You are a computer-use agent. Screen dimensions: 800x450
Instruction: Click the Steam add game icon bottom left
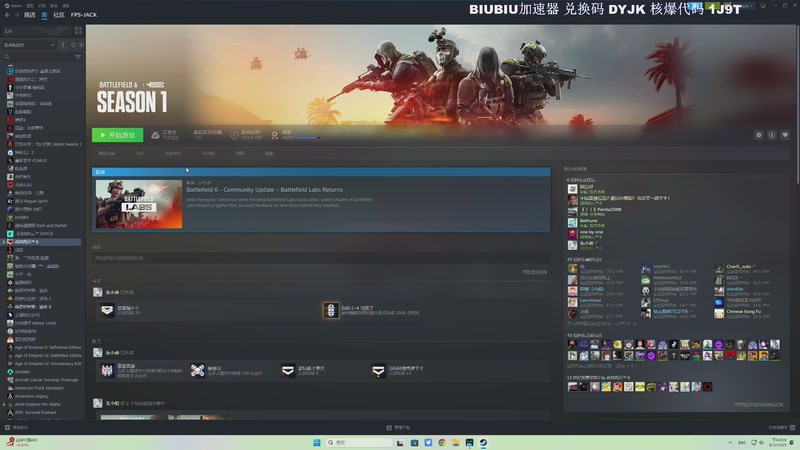coord(7,428)
